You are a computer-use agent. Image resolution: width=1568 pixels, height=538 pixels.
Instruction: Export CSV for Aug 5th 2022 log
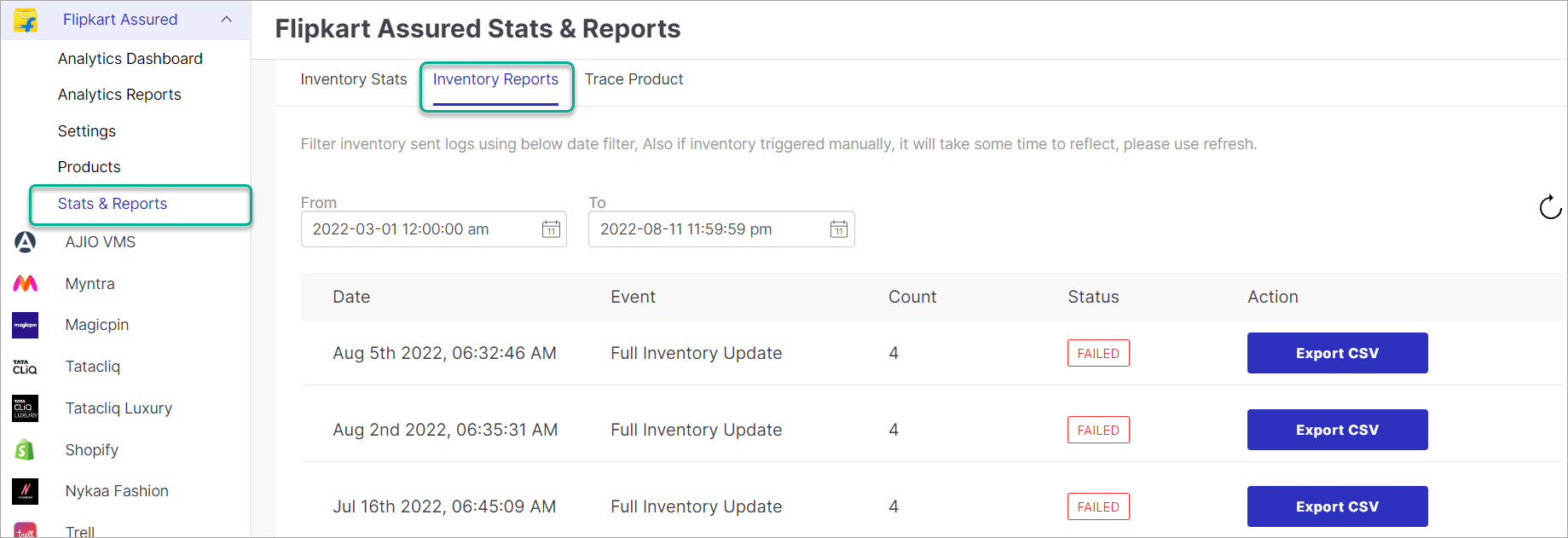point(1336,353)
